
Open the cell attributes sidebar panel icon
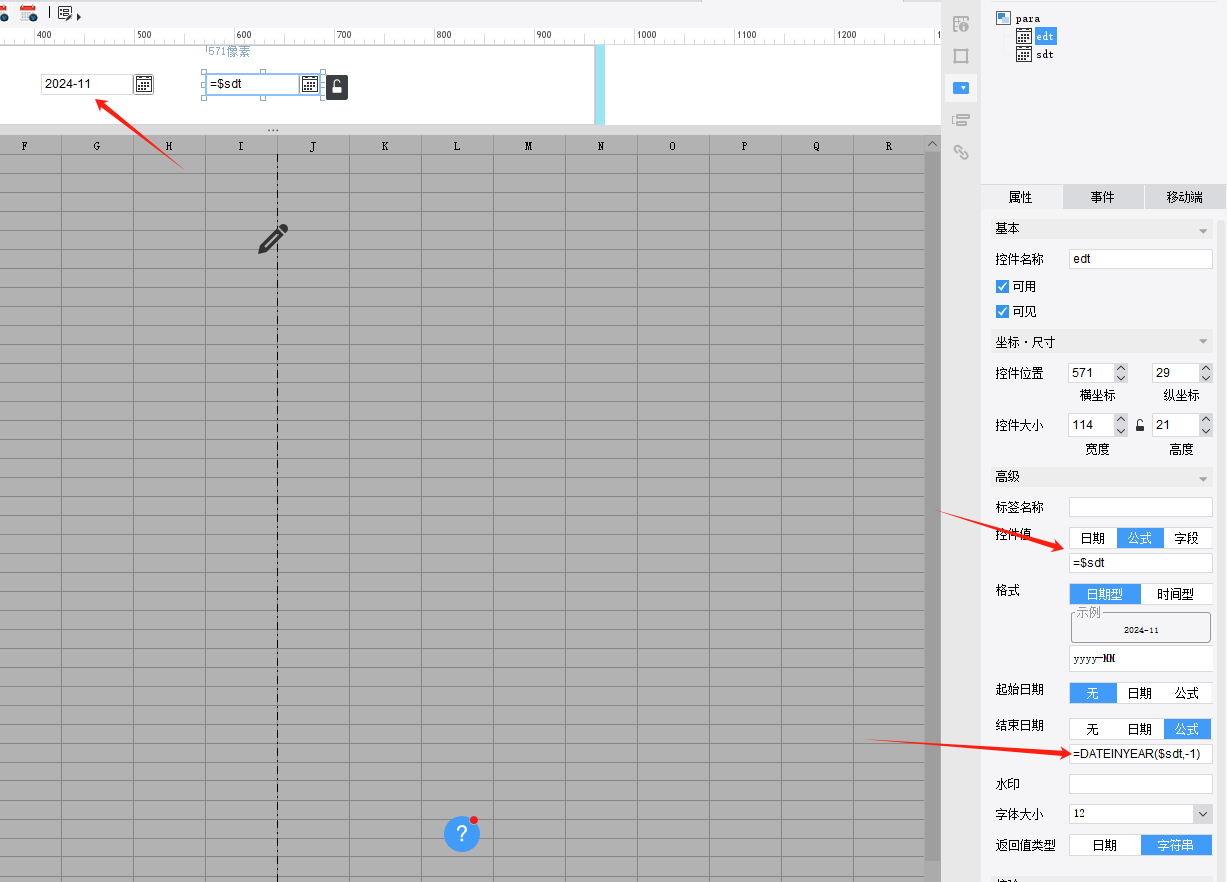[961, 24]
